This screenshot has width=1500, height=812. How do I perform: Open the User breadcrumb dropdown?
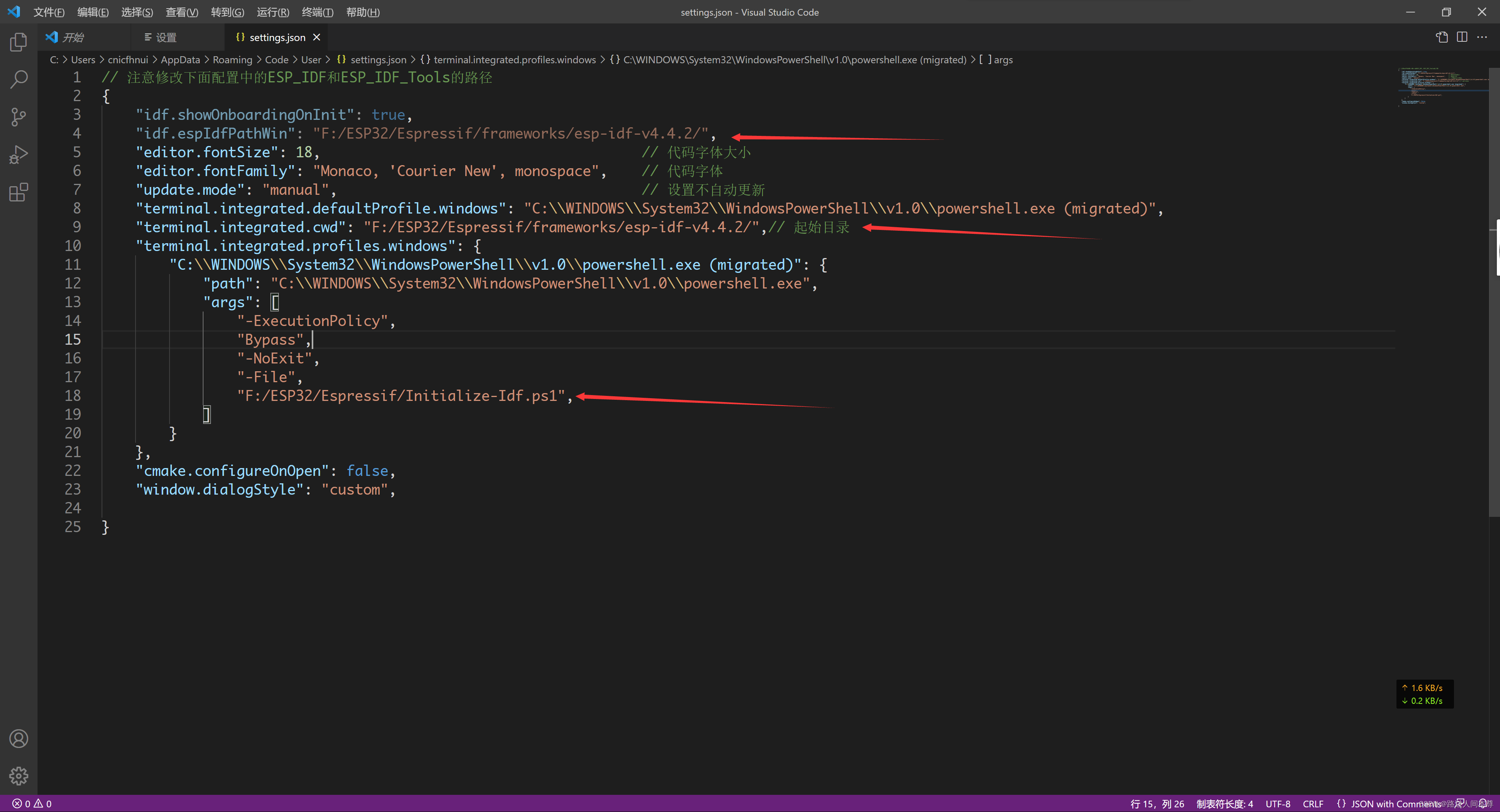(312, 59)
